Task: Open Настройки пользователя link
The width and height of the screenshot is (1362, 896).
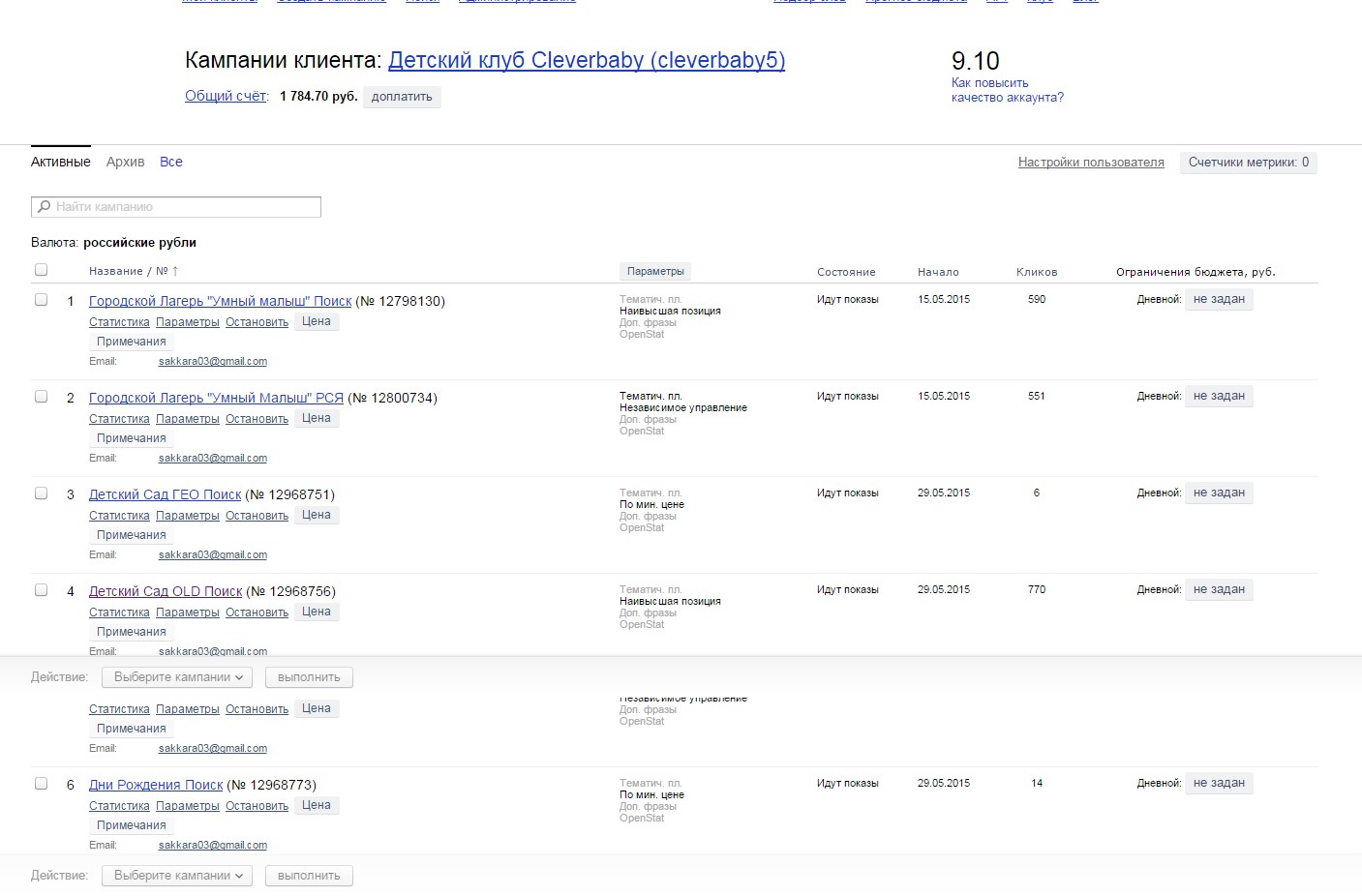Action: click(x=1091, y=163)
